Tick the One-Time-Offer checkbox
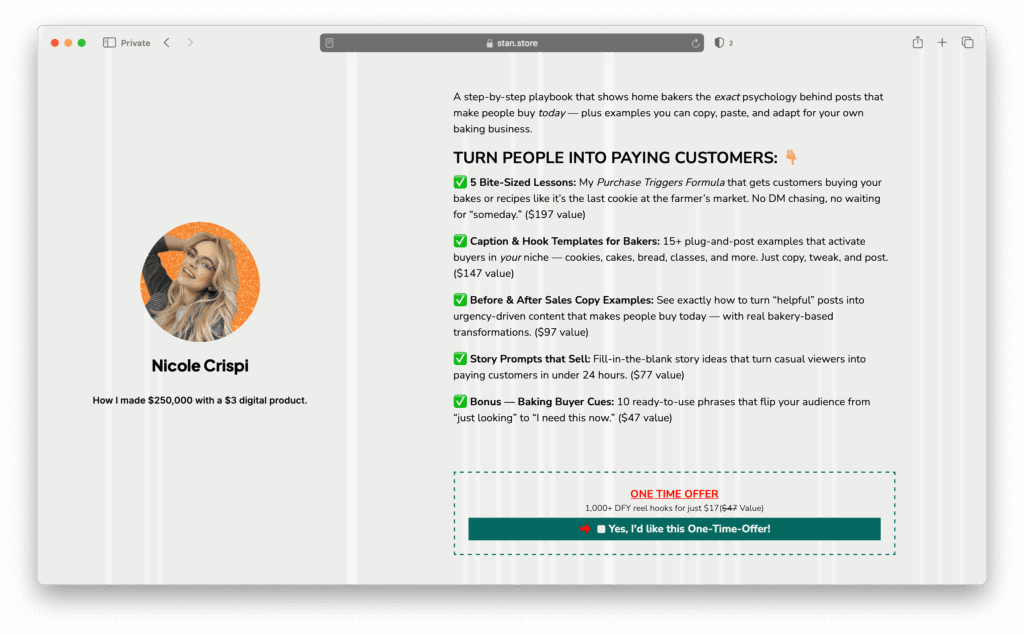The width and height of the screenshot is (1024, 634). 601,529
